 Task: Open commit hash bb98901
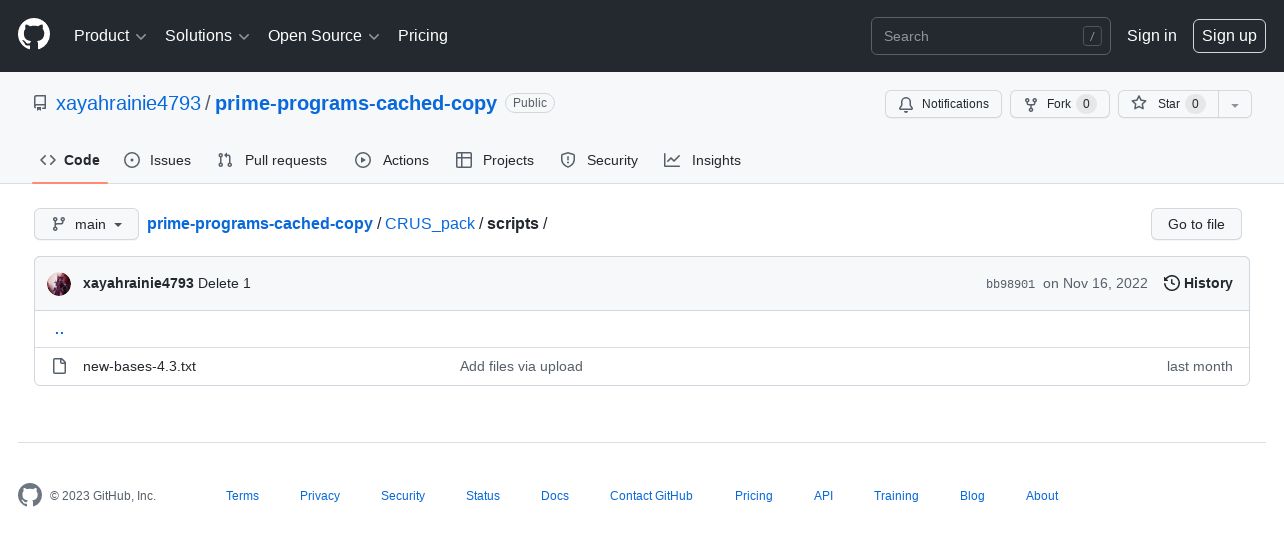click(x=1010, y=284)
